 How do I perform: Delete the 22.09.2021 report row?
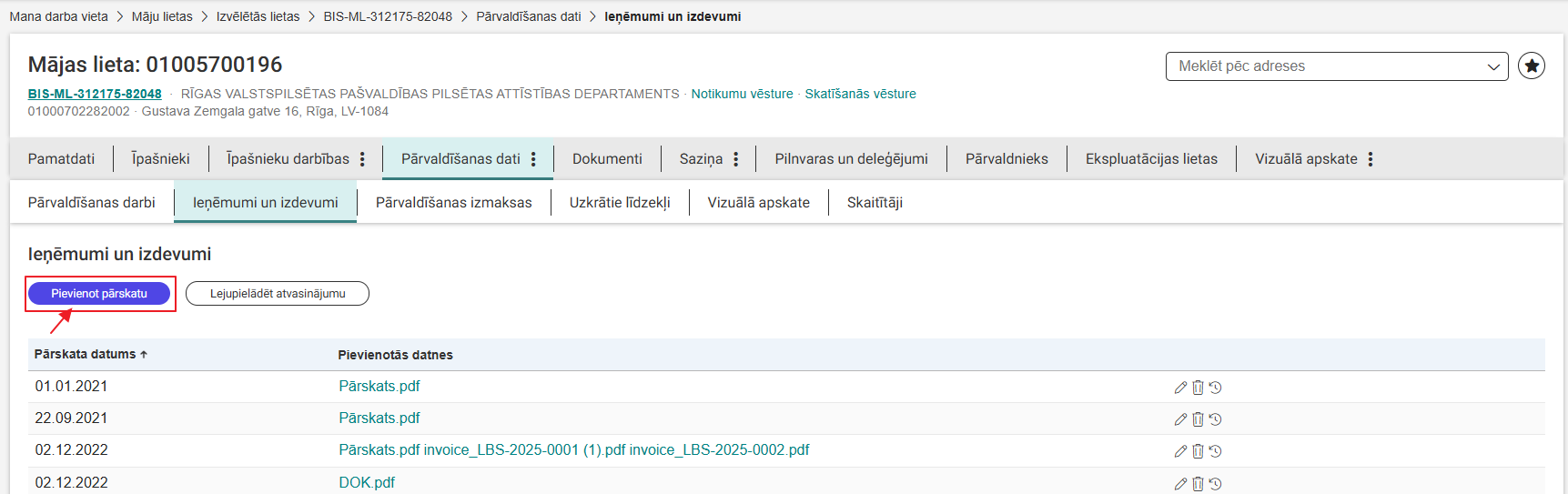click(x=1198, y=419)
